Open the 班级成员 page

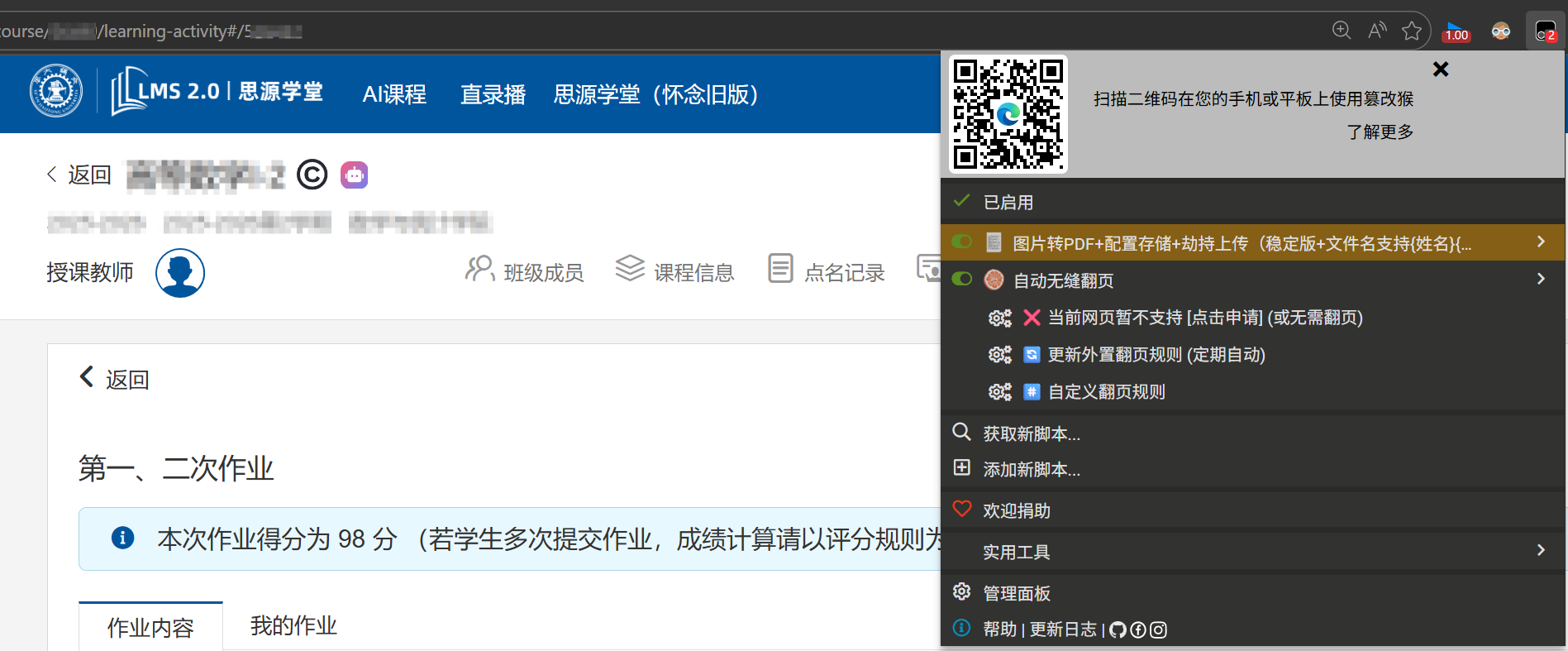click(525, 271)
